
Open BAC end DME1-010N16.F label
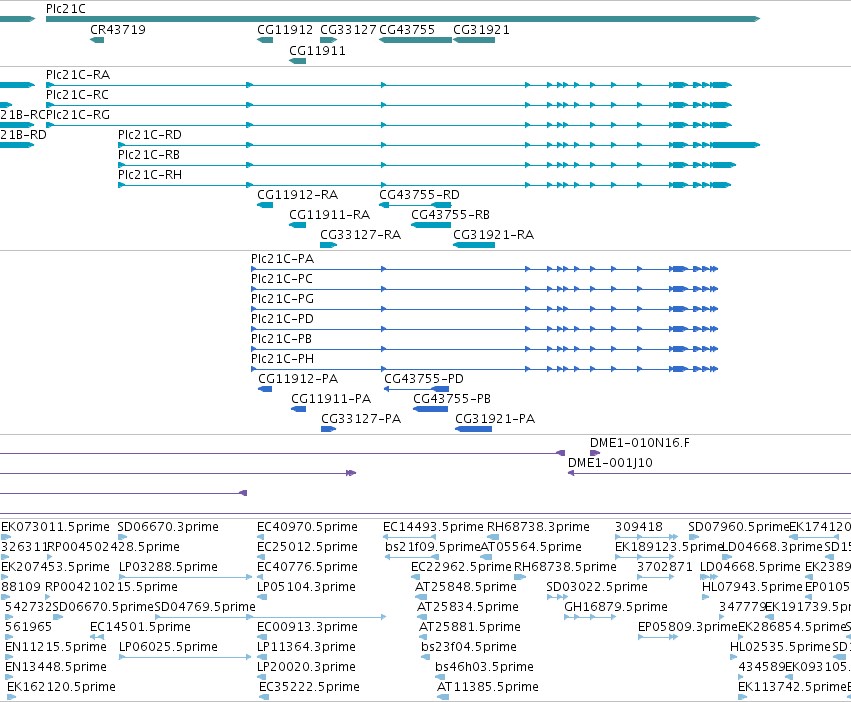640,442
